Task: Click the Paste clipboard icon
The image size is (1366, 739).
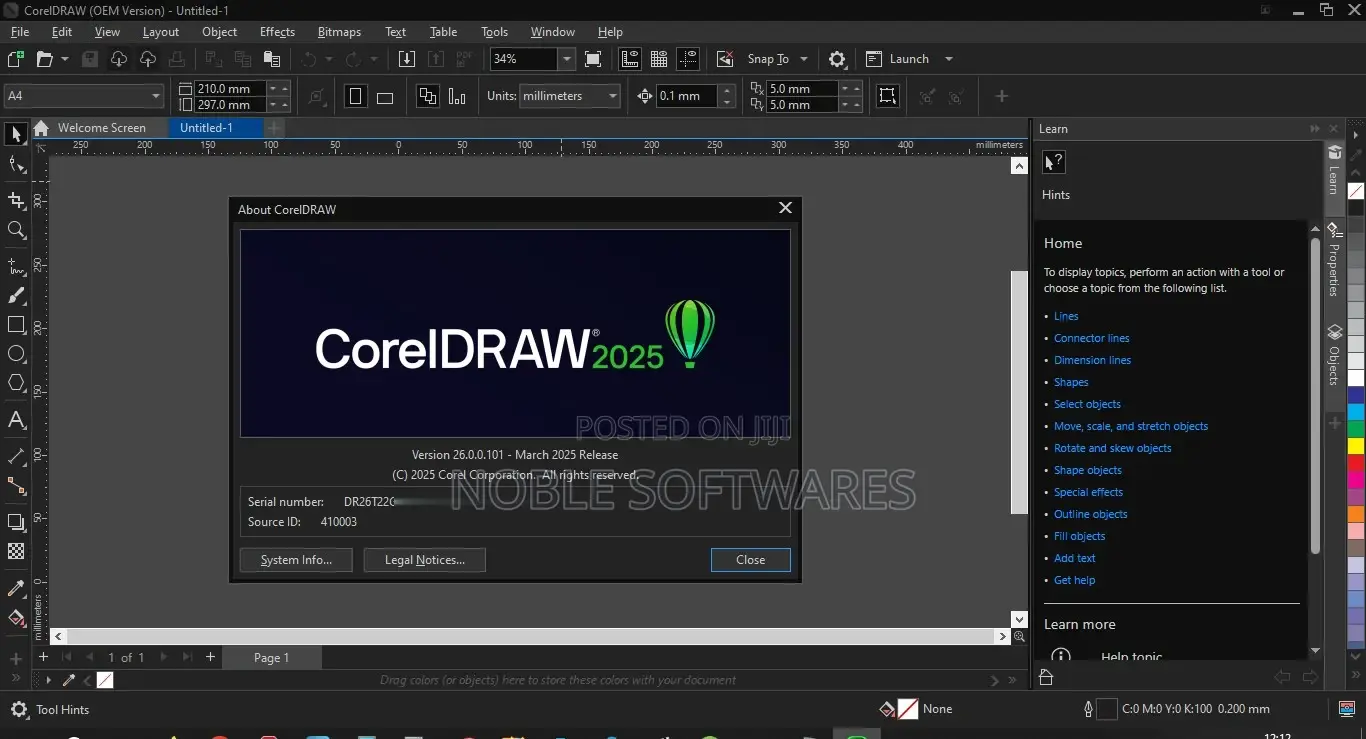Action: click(272, 59)
